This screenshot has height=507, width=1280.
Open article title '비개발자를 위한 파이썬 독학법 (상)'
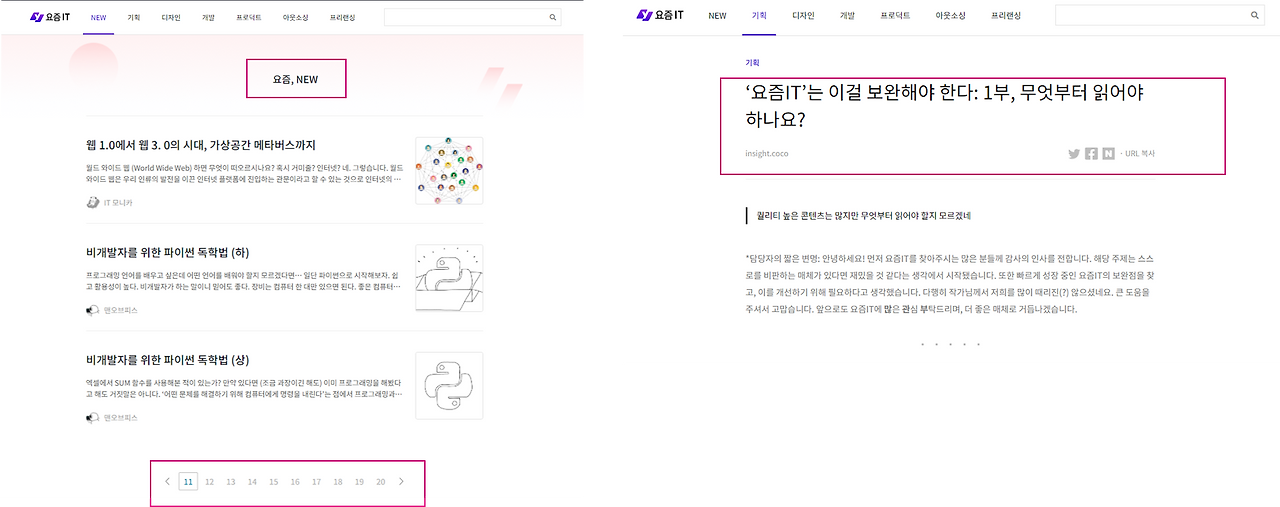point(168,359)
